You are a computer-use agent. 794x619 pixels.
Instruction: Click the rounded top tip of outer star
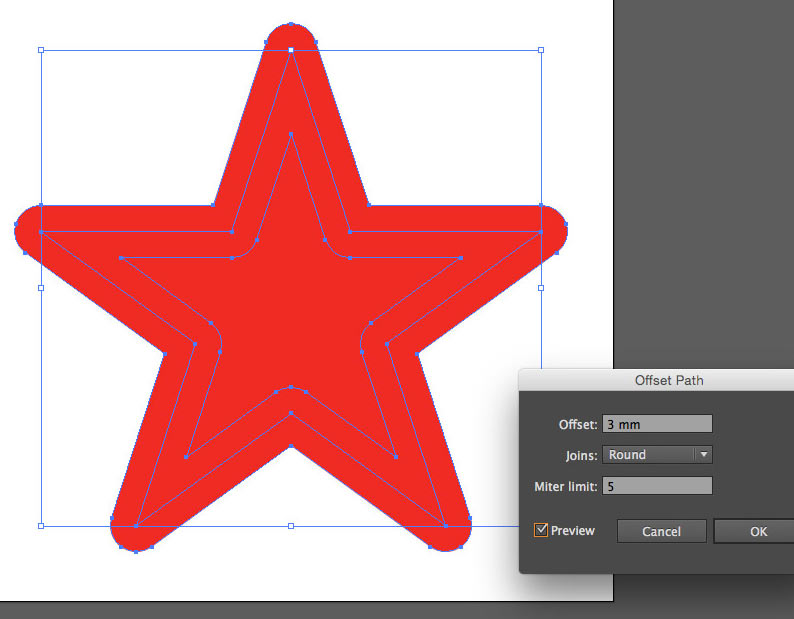tap(291, 30)
